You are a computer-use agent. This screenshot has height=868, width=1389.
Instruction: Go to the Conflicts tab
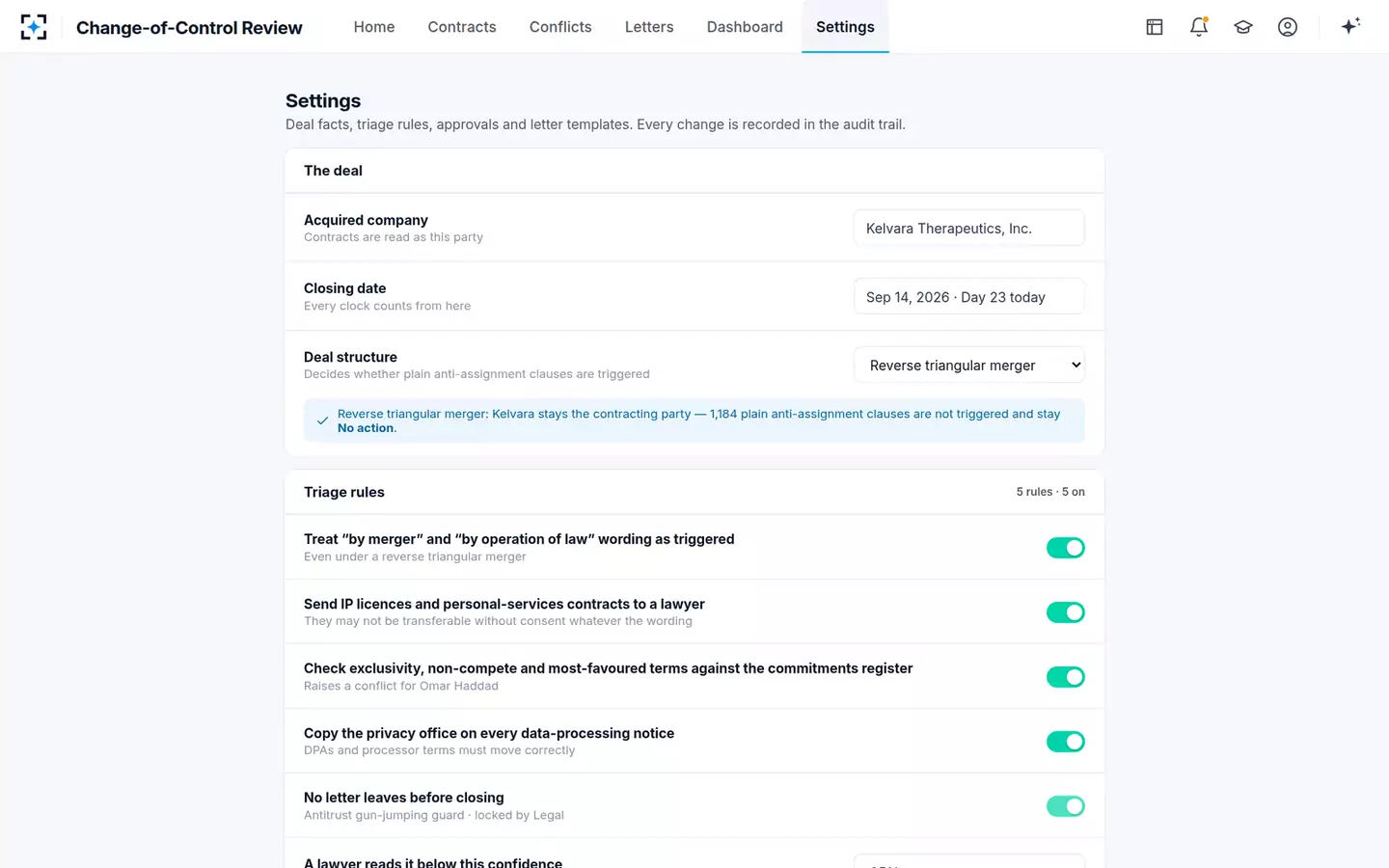point(560,27)
